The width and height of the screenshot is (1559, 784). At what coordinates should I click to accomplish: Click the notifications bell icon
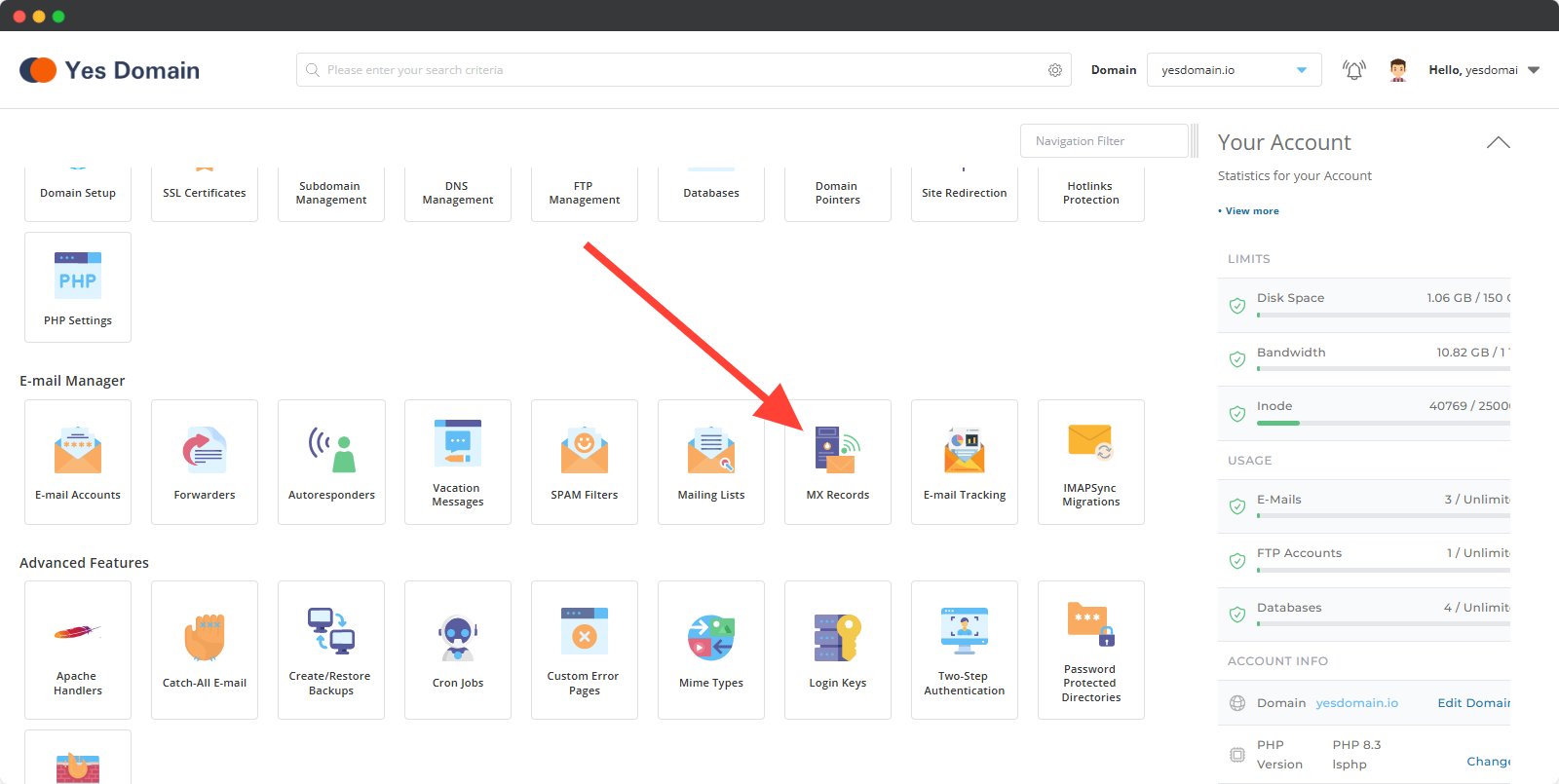pyautogui.click(x=1353, y=70)
